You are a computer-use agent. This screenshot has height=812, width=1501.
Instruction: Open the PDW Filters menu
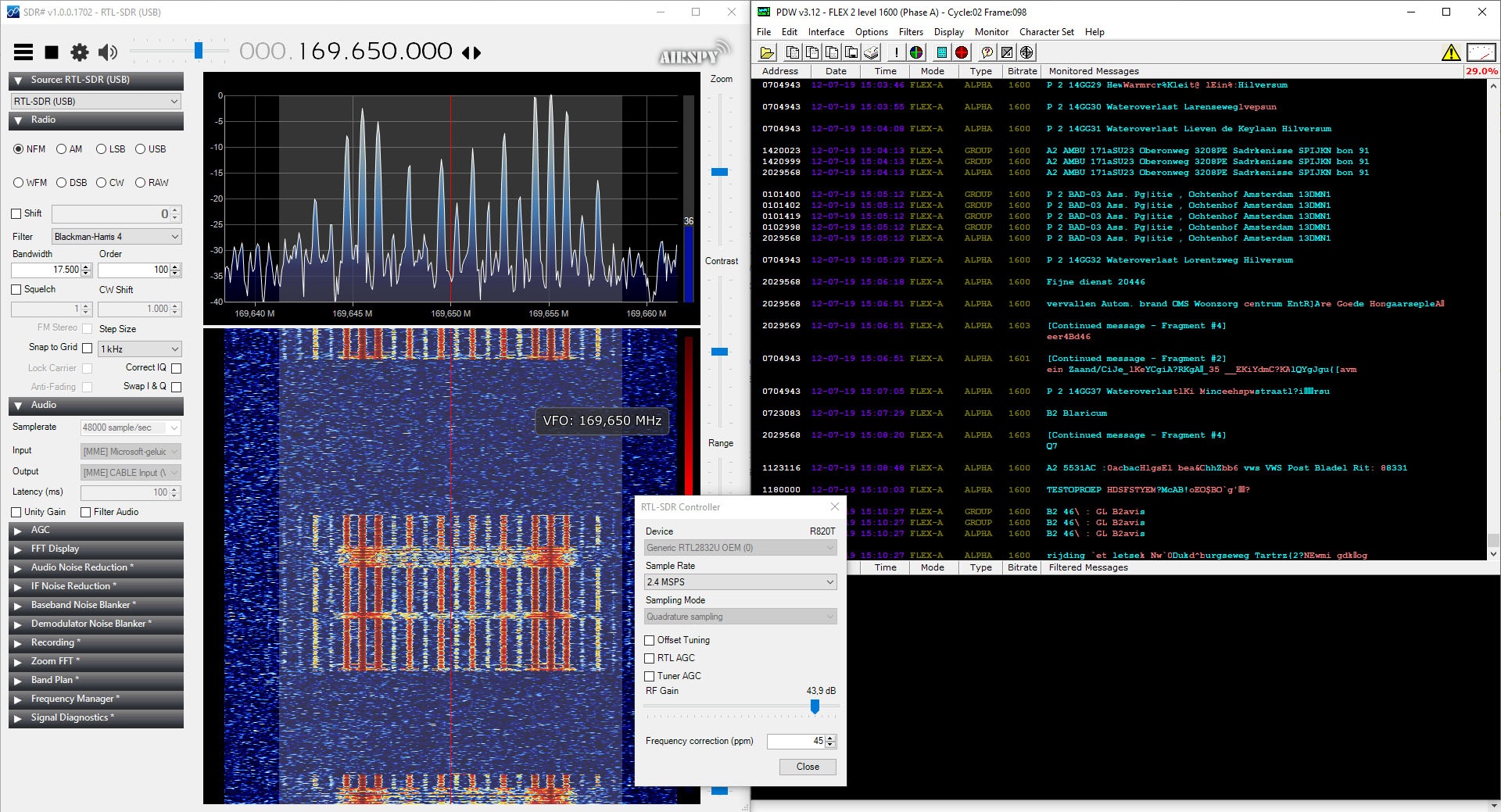click(911, 32)
